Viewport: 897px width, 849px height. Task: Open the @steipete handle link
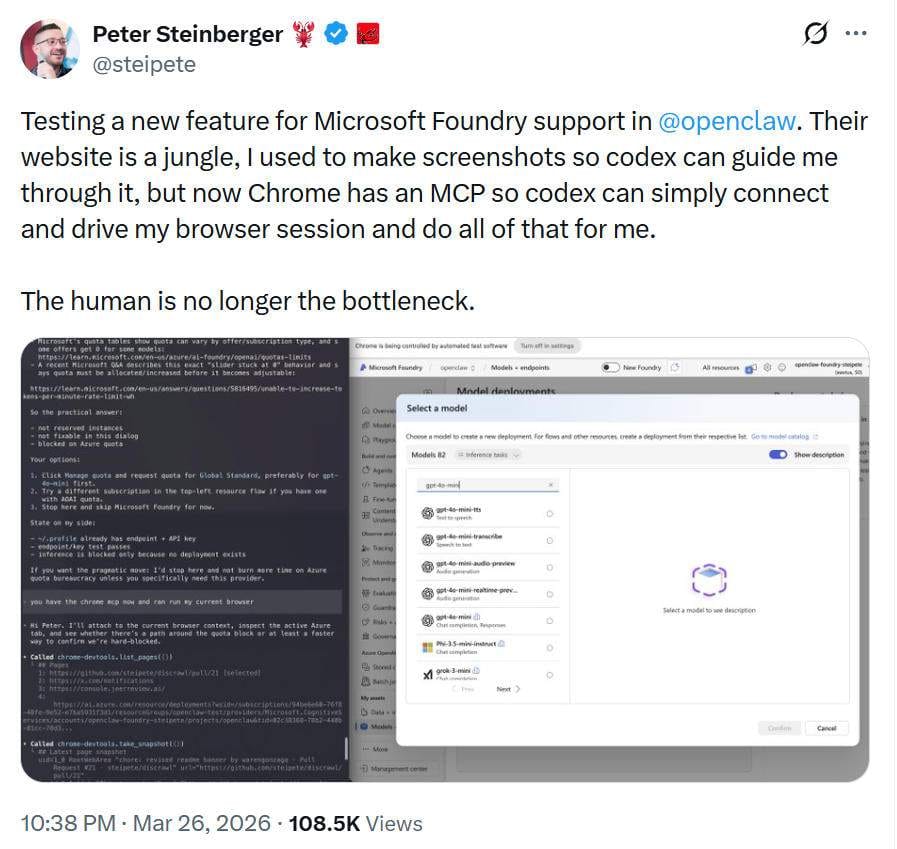(144, 64)
